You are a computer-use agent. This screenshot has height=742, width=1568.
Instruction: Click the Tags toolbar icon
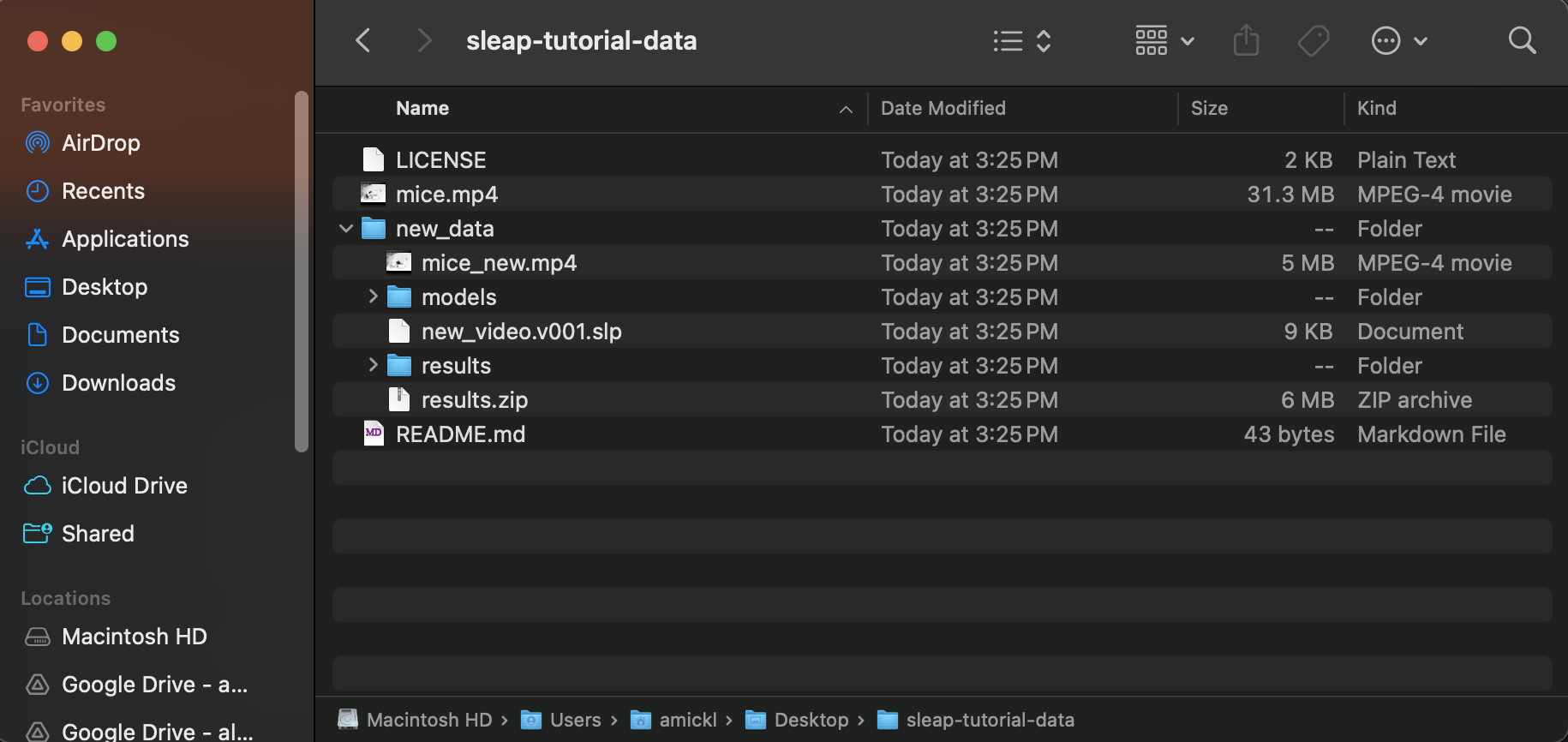1313,40
